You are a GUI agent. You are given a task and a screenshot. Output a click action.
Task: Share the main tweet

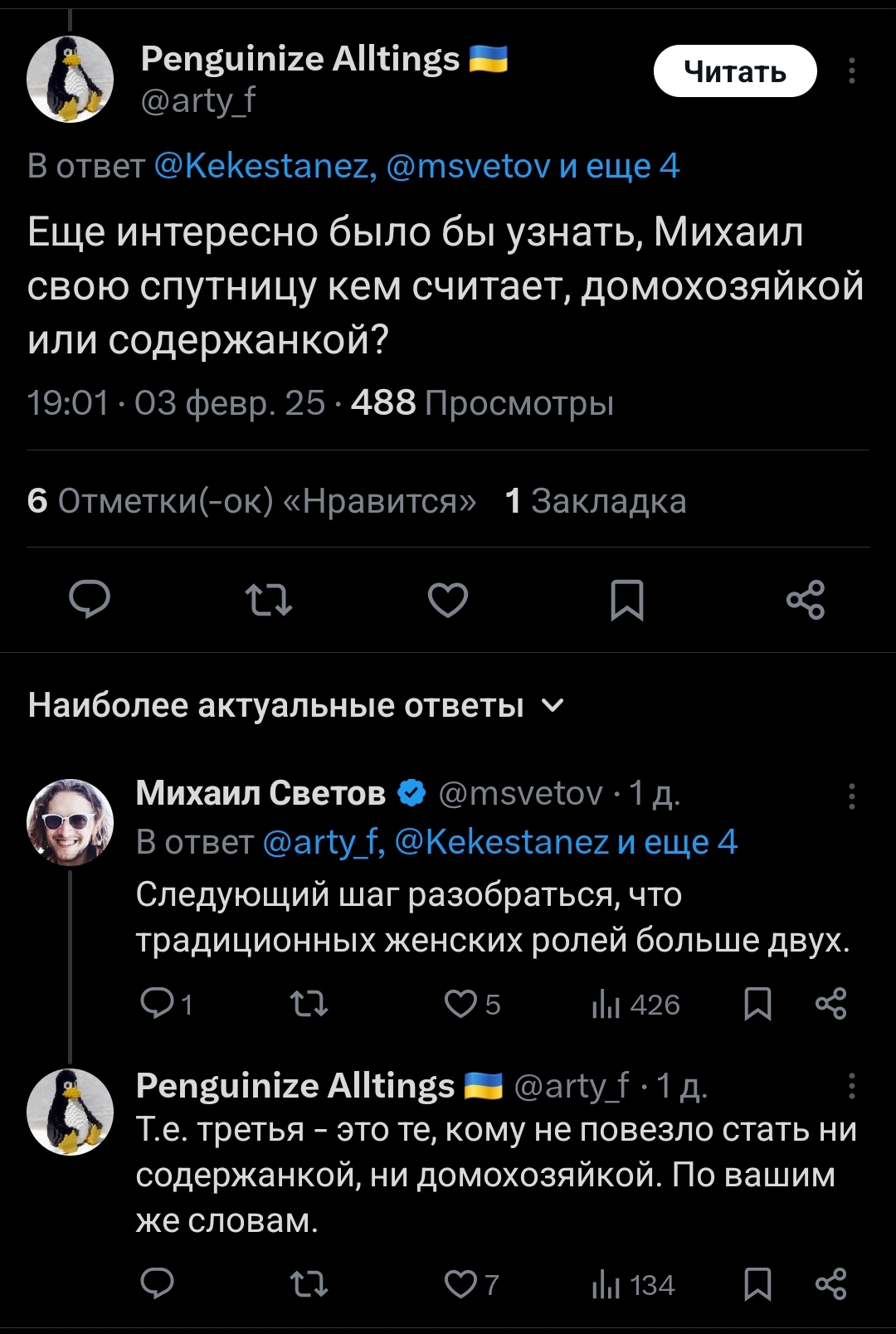pyautogui.click(x=806, y=600)
